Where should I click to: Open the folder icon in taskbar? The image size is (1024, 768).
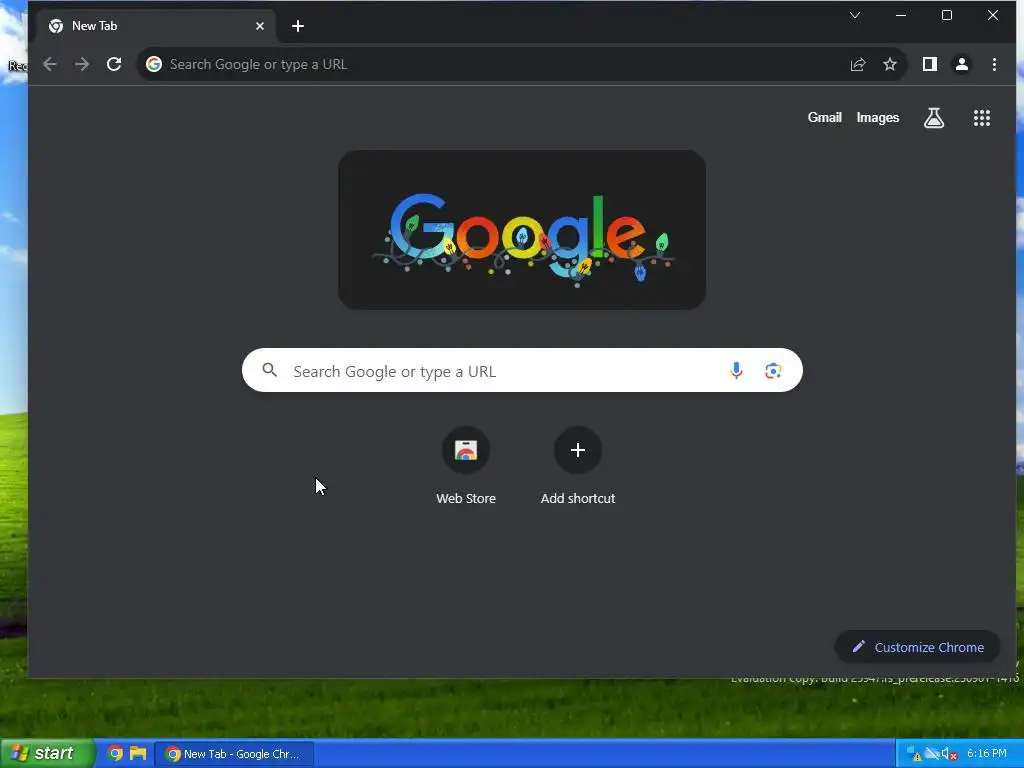point(138,754)
